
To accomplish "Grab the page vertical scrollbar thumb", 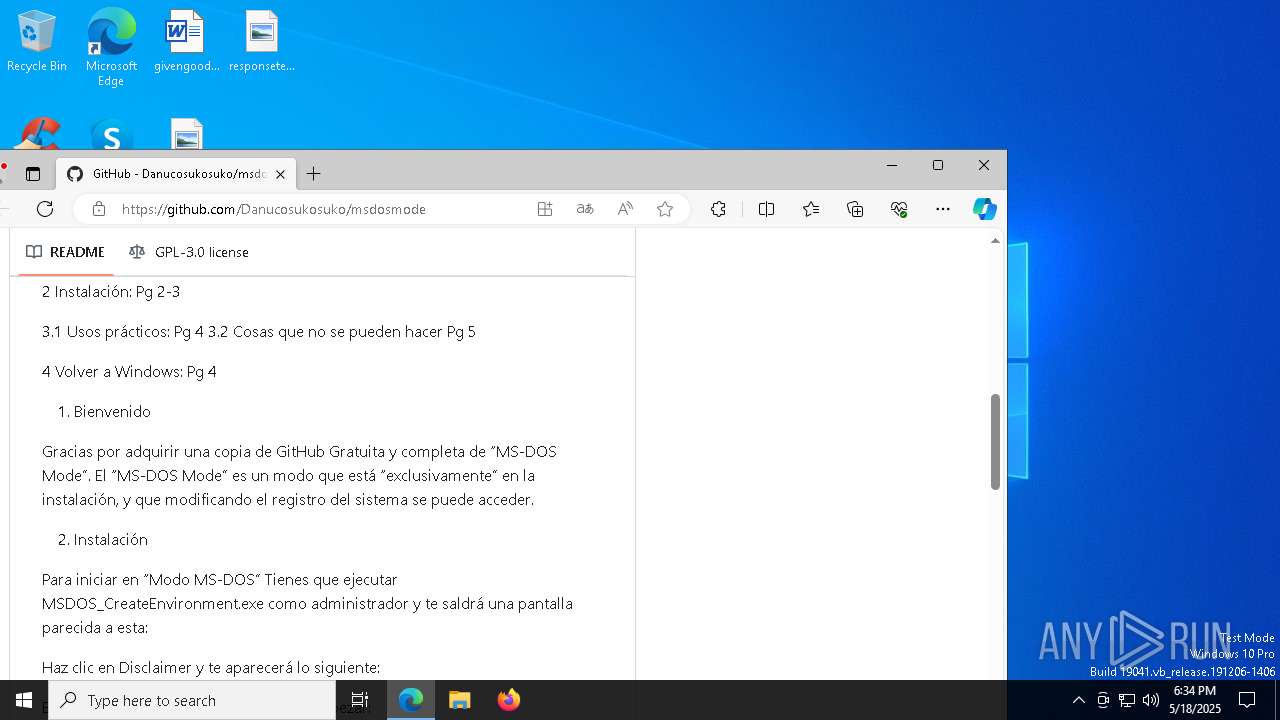I will [x=995, y=442].
